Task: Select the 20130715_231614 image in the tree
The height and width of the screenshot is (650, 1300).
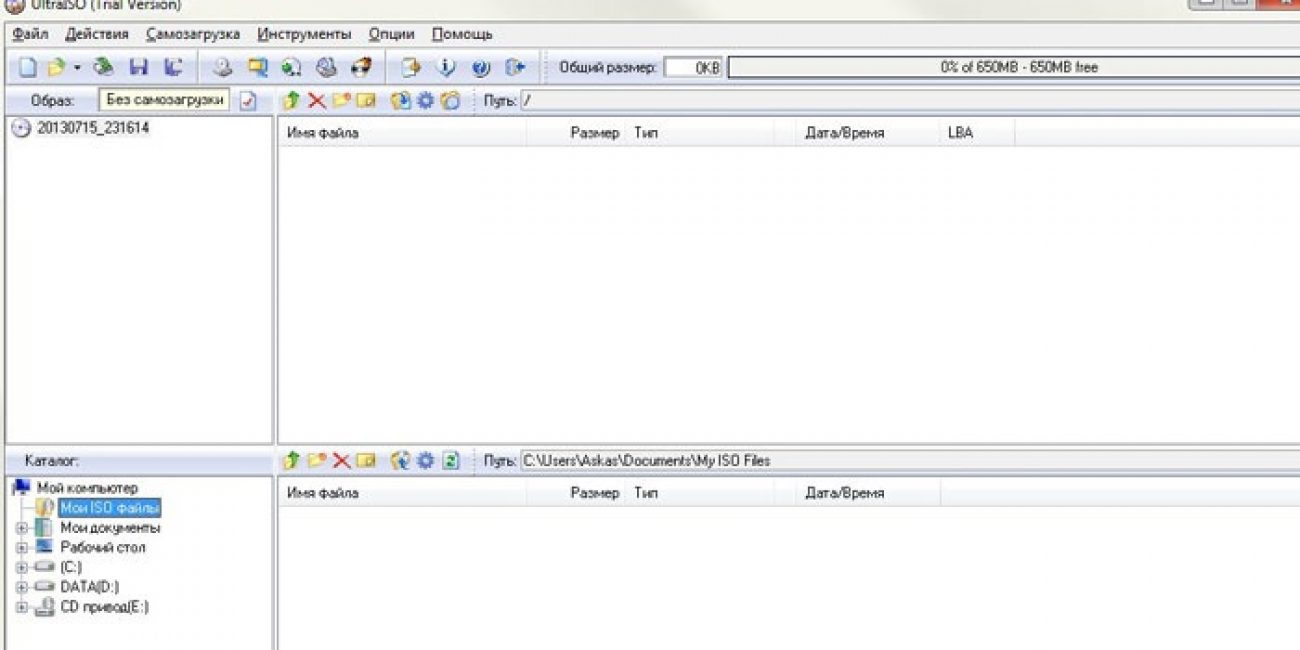Action: coord(92,128)
